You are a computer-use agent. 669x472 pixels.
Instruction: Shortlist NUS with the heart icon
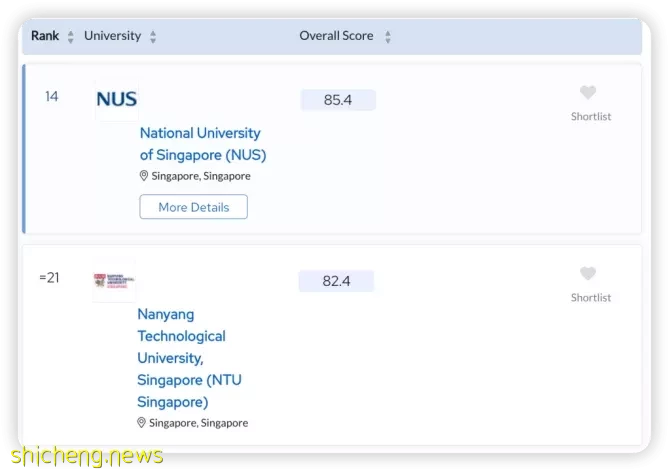pyautogui.click(x=588, y=92)
